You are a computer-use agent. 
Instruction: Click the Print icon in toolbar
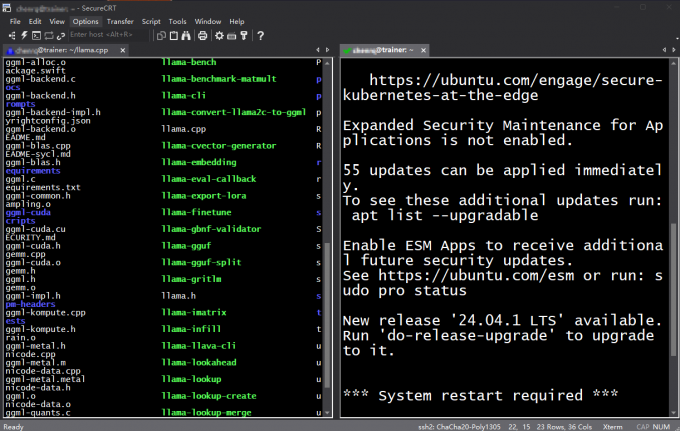[x=203, y=36]
